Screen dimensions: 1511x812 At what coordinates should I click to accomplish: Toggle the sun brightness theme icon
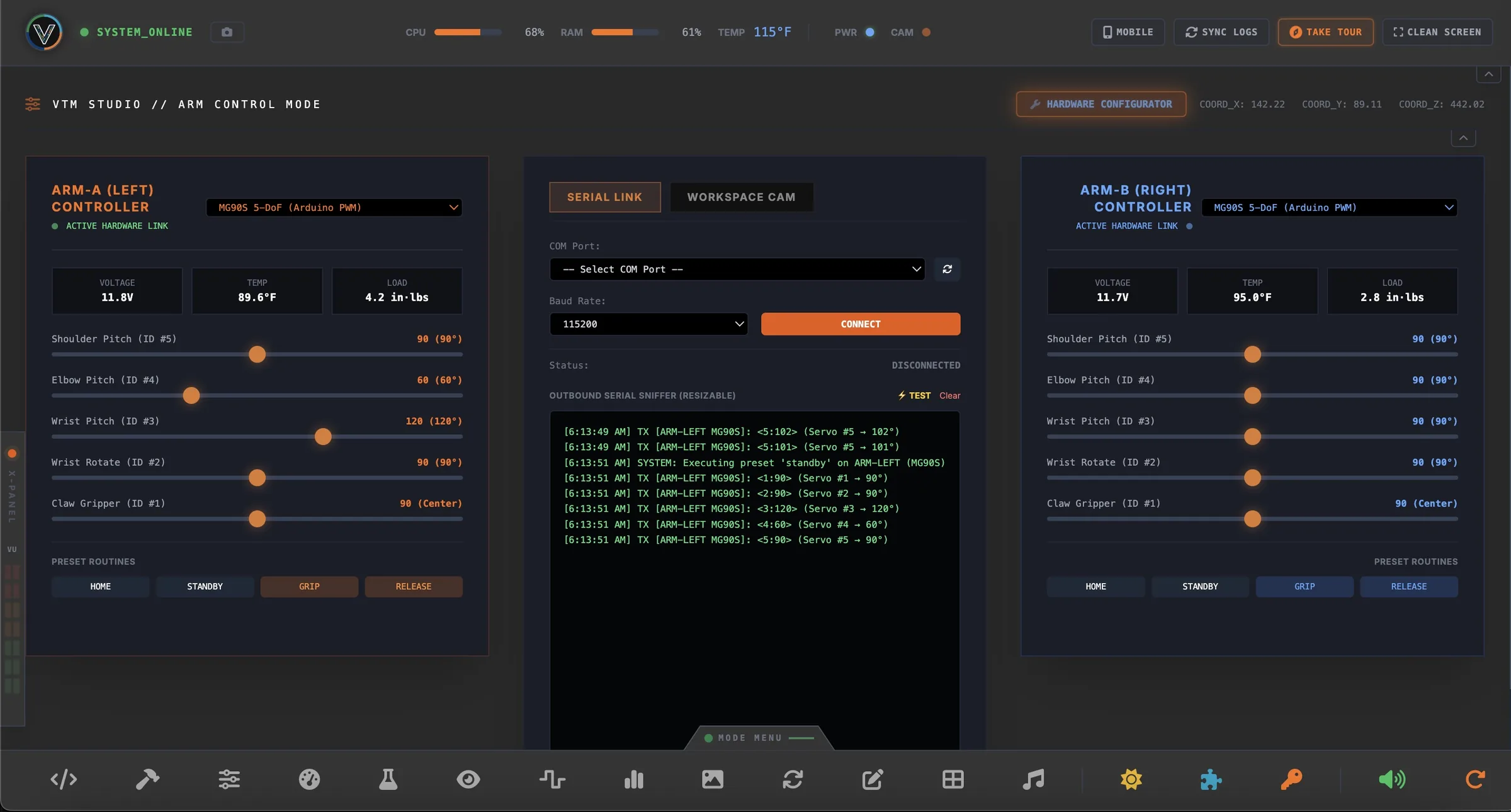(x=1131, y=779)
